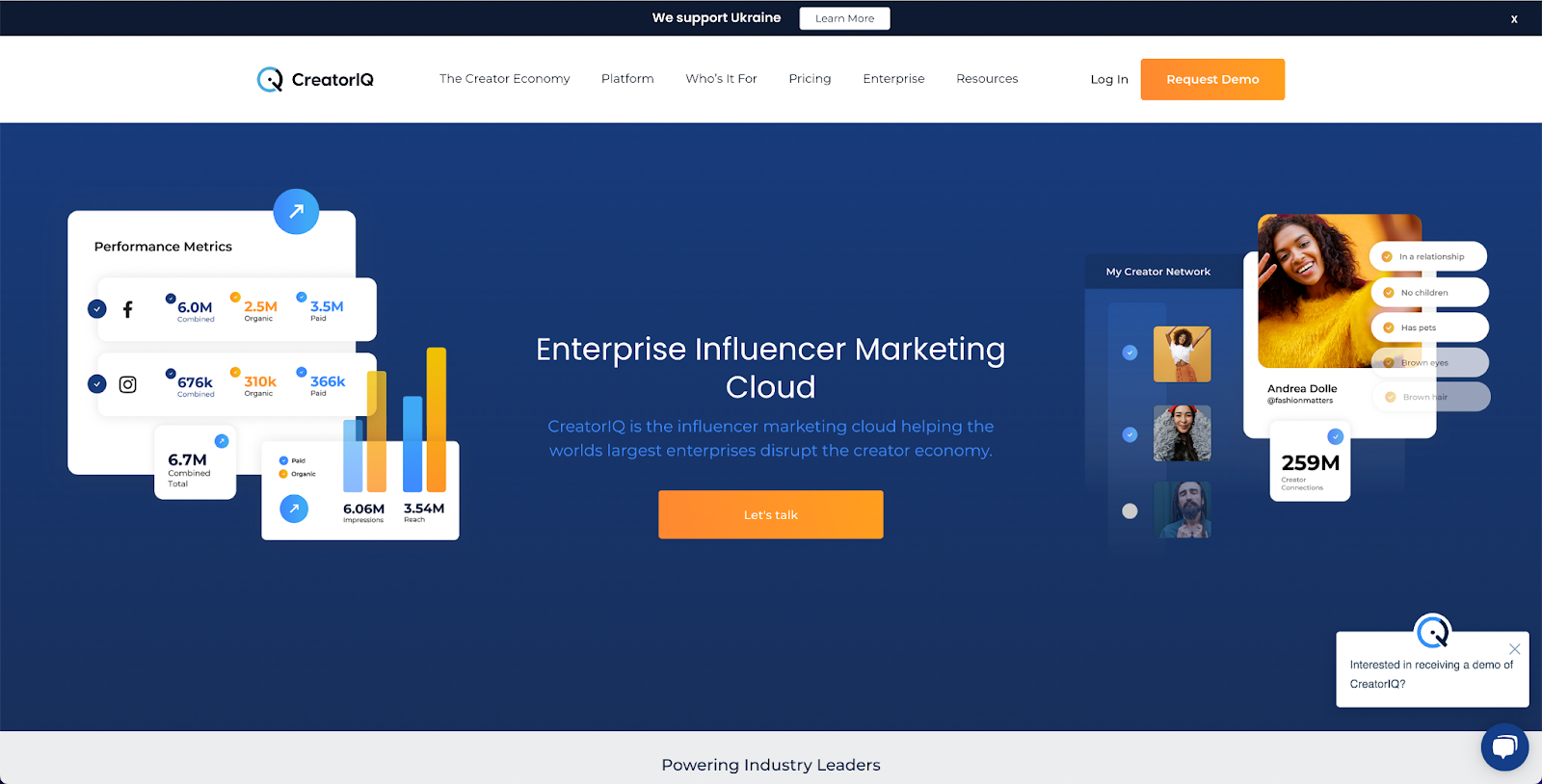The height and width of the screenshot is (784, 1542).
Task: Open The Creator Economy menu
Action: 505,79
